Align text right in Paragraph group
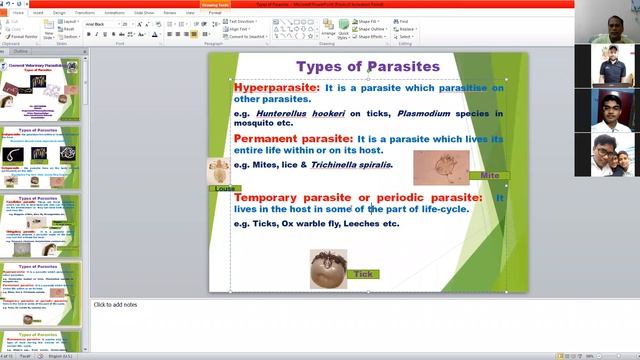This screenshot has height=360, width=640. (186, 34)
